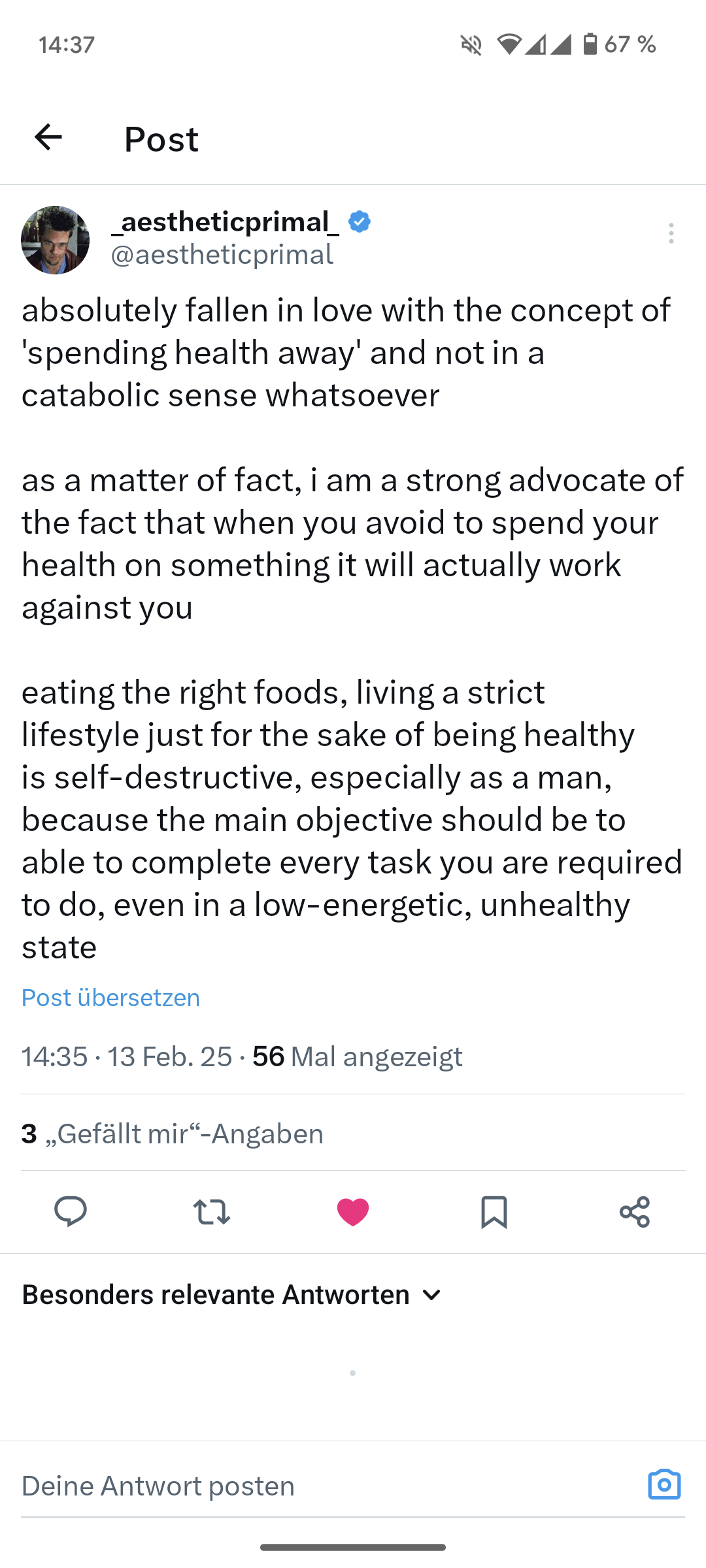Tap the muted sound status icon
Viewport: 706px width, 1568px height.
471,44
